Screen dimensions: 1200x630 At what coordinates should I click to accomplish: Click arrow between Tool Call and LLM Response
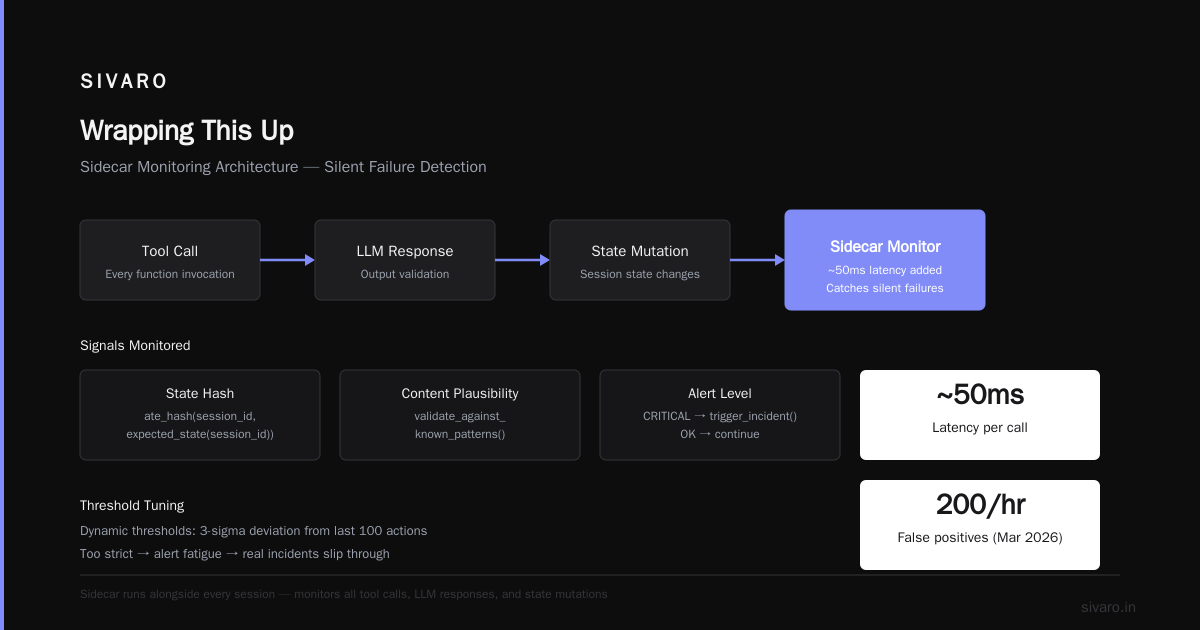coord(288,260)
